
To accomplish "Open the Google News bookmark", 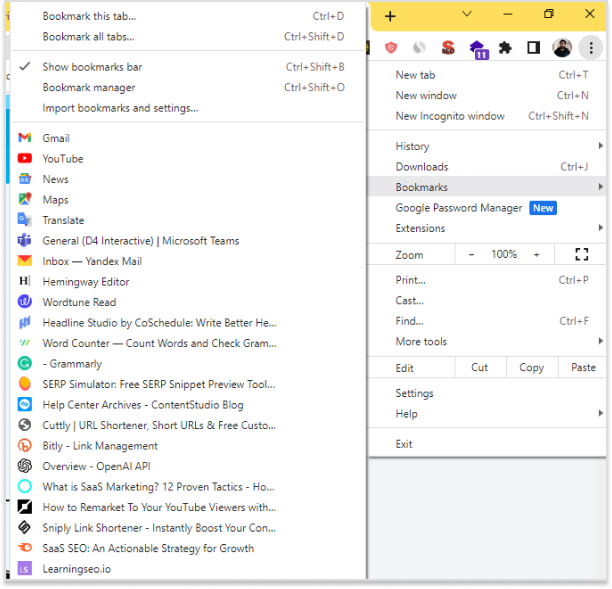I will click(x=187, y=179).
